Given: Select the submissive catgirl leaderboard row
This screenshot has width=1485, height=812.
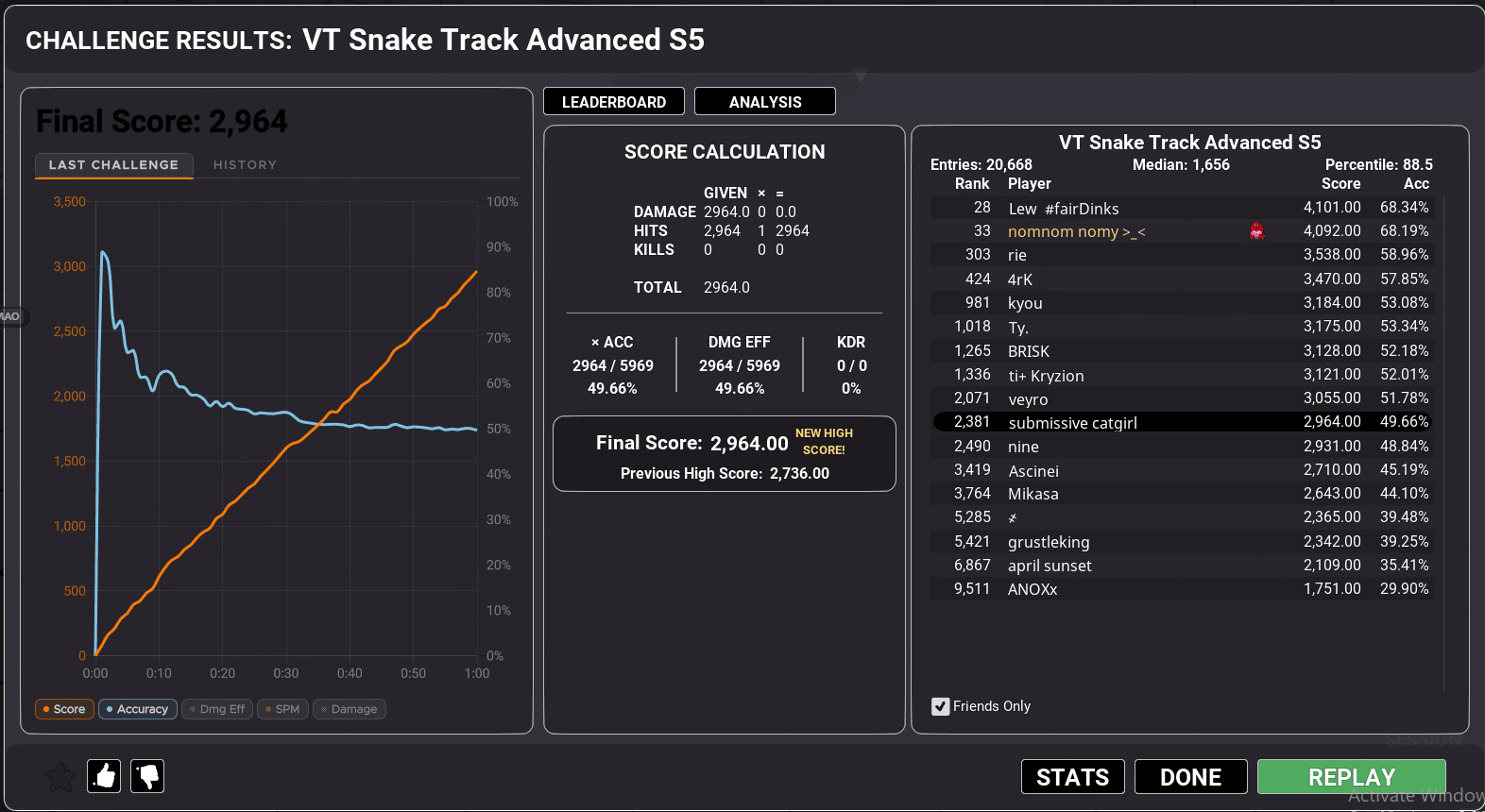Looking at the screenshot, I should click(1183, 422).
